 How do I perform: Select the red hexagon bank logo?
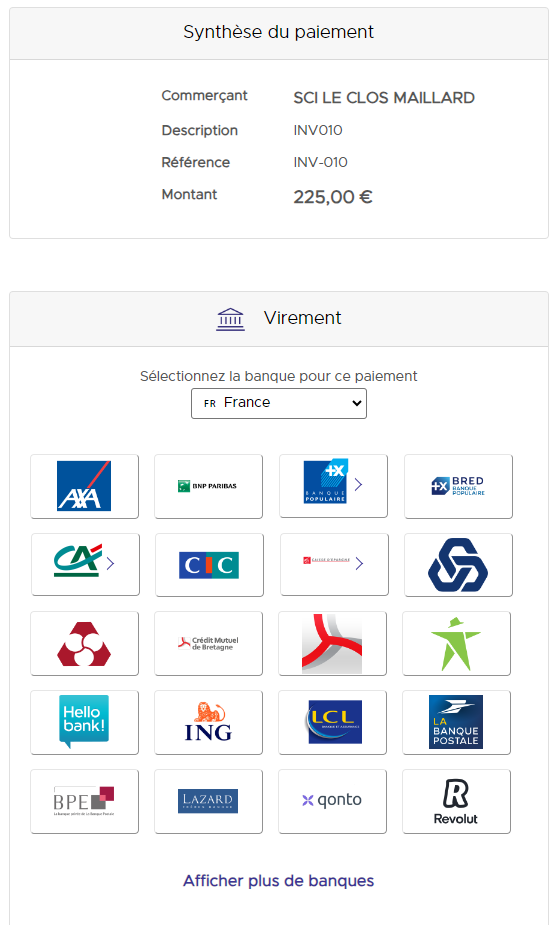[84, 644]
